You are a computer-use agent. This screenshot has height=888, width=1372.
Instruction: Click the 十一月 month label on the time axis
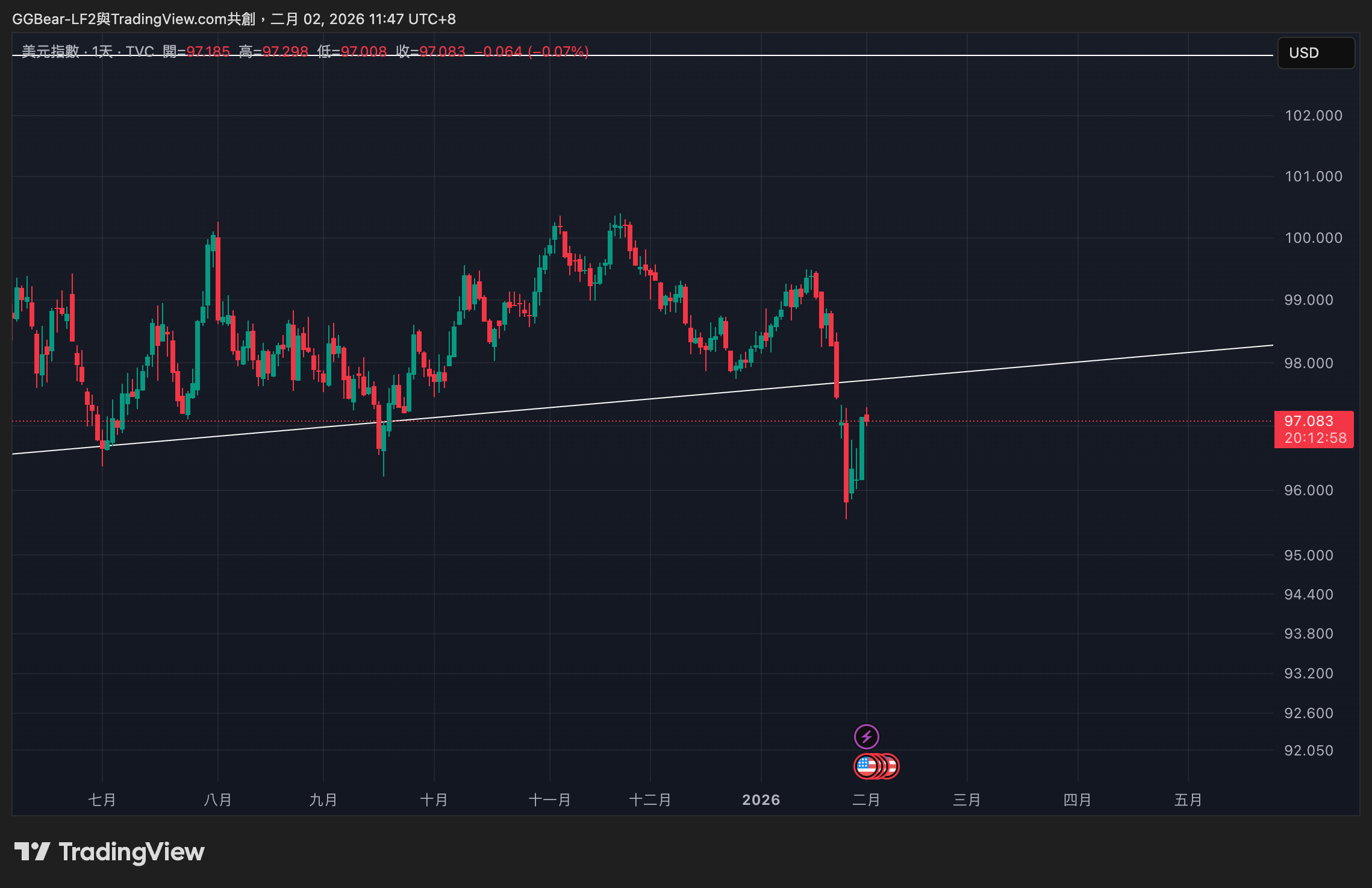pos(549,799)
